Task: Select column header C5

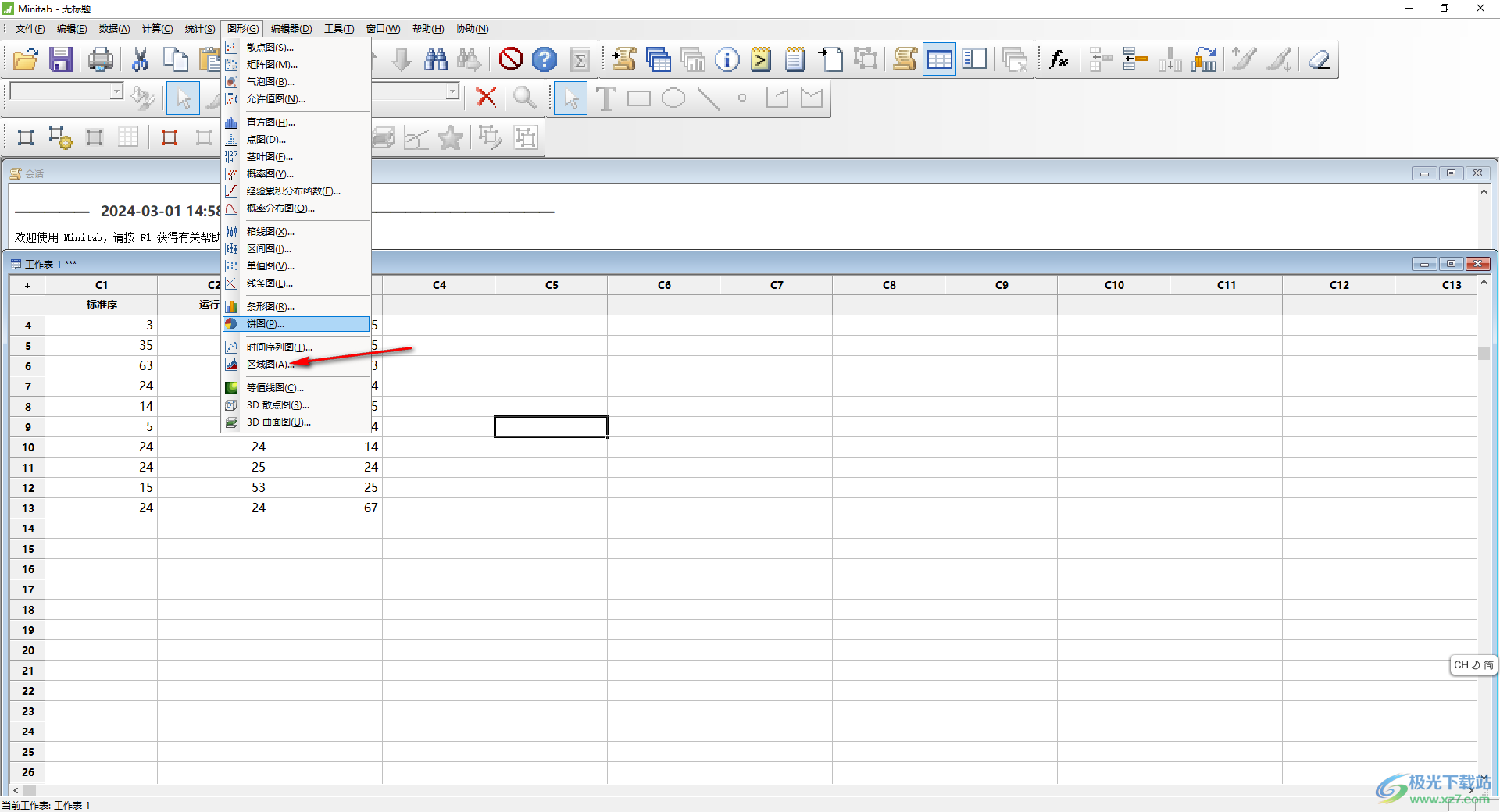Action: (x=552, y=285)
